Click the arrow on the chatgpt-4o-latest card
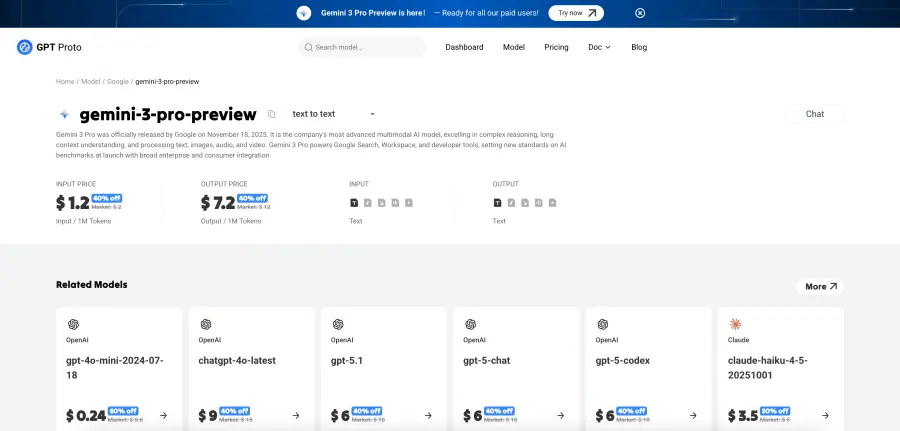This screenshot has width=900, height=431. point(296,415)
